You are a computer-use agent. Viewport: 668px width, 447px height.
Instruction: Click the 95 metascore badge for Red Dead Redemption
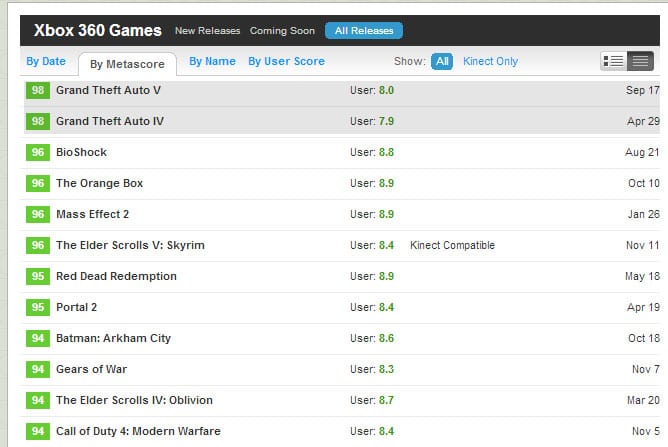click(38, 276)
